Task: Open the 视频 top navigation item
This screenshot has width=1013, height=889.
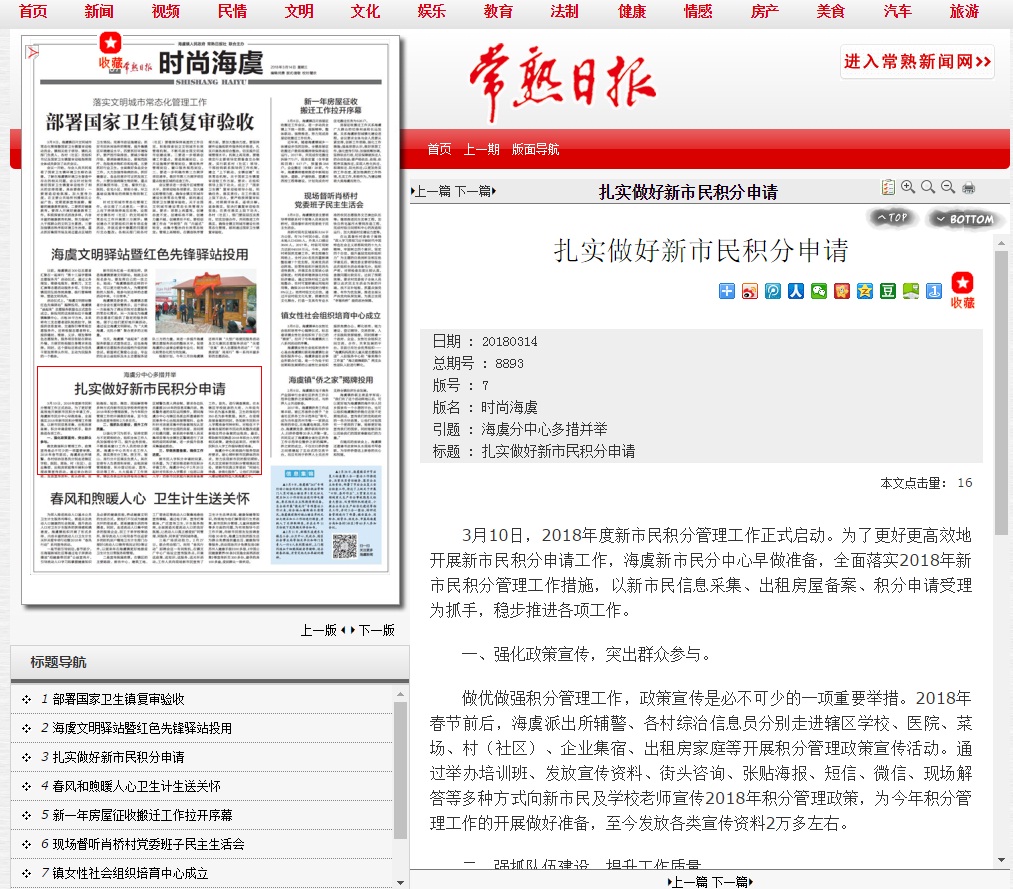Action: [x=166, y=11]
